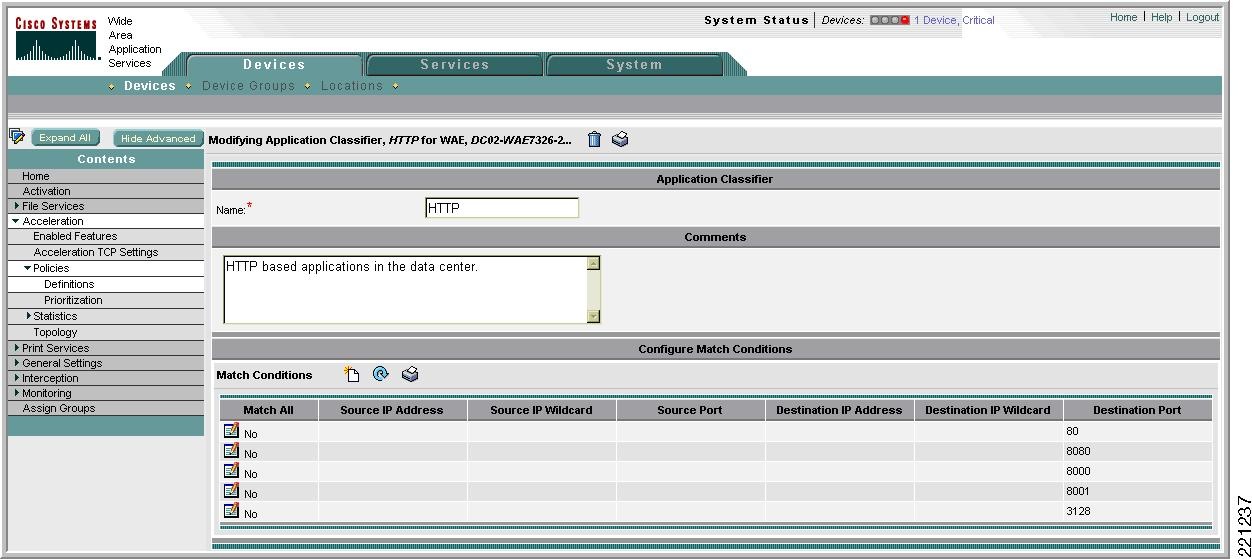The height and width of the screenshot is (559, 1252).
Task: Open the Help link
Action: (1161, 17)
